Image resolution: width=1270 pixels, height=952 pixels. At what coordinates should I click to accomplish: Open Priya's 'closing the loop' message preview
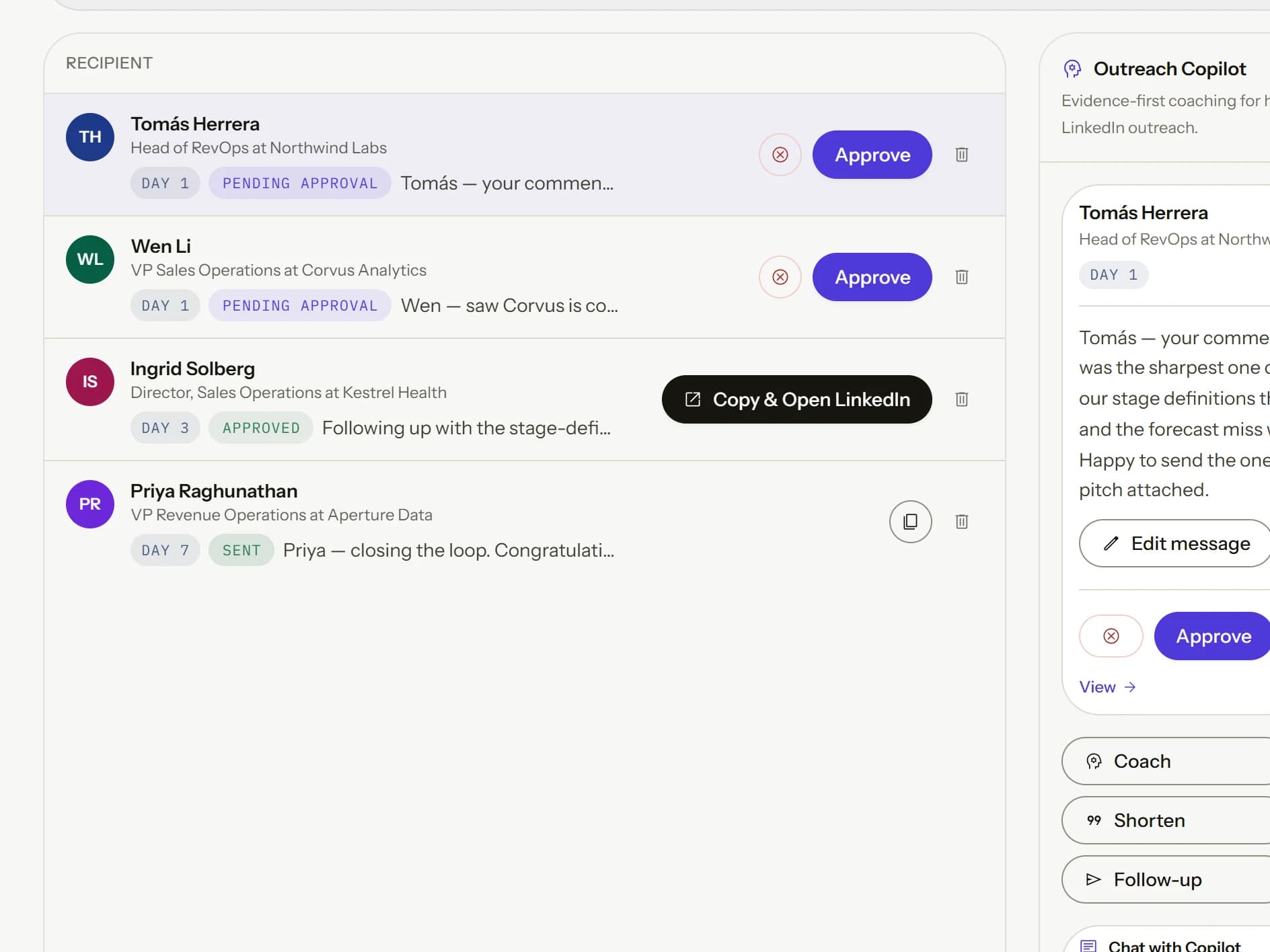click(x=449, y=551)
